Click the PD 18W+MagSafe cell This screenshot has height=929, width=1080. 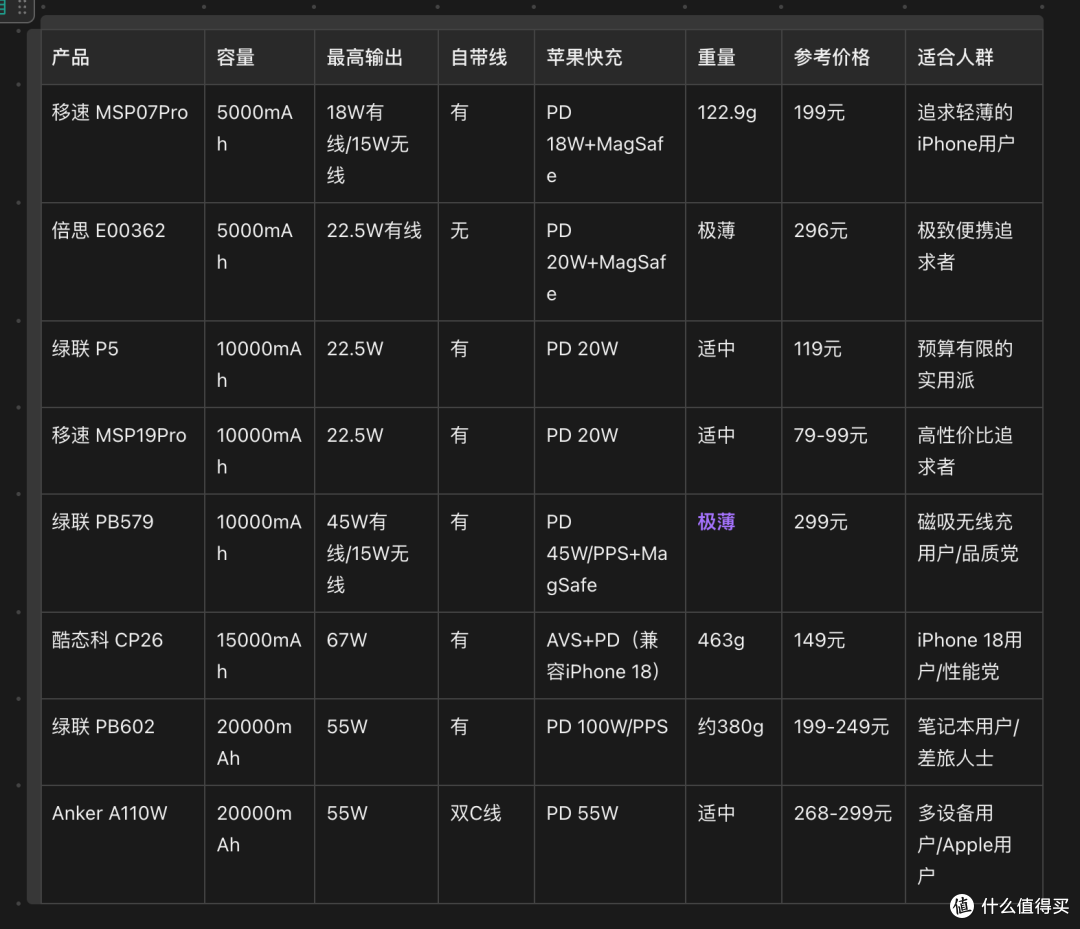(x=610, y=144)
